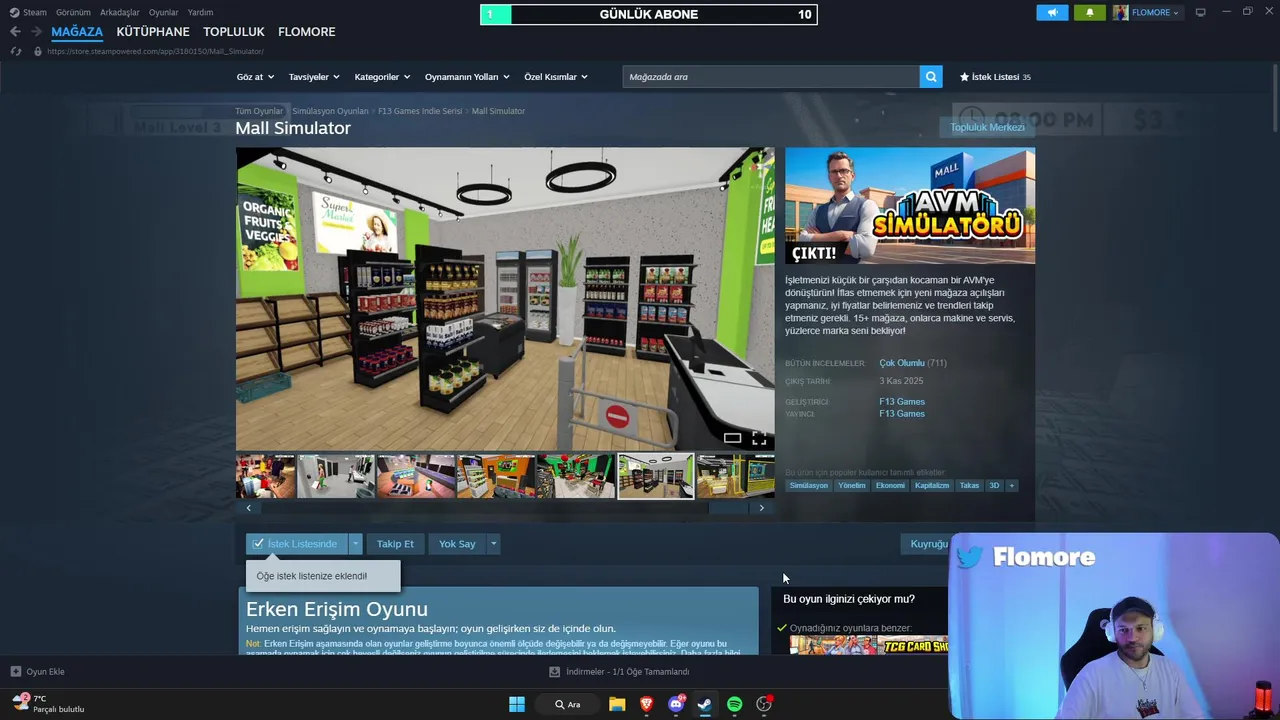This screenshot has width=1280, height=720.
Task: Open the Topluluk Merkezi button
Action: pos(987,127)
